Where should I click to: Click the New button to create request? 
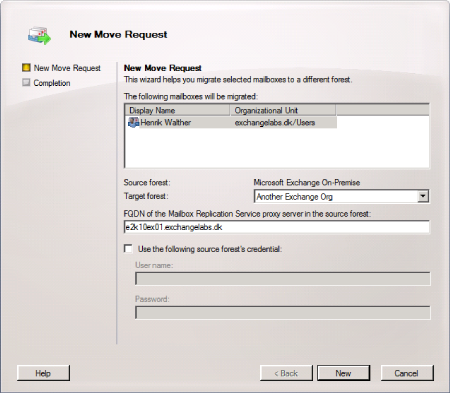click(343, 373)
